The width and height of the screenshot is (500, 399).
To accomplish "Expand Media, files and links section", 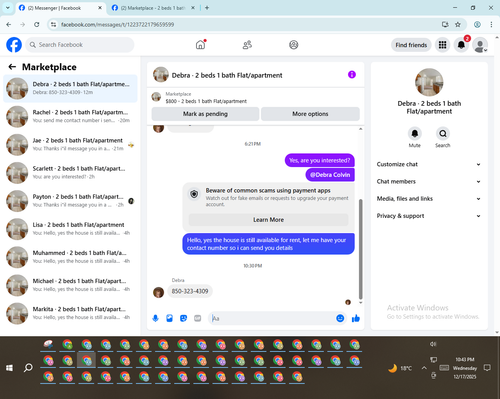I will click(429, 199).
